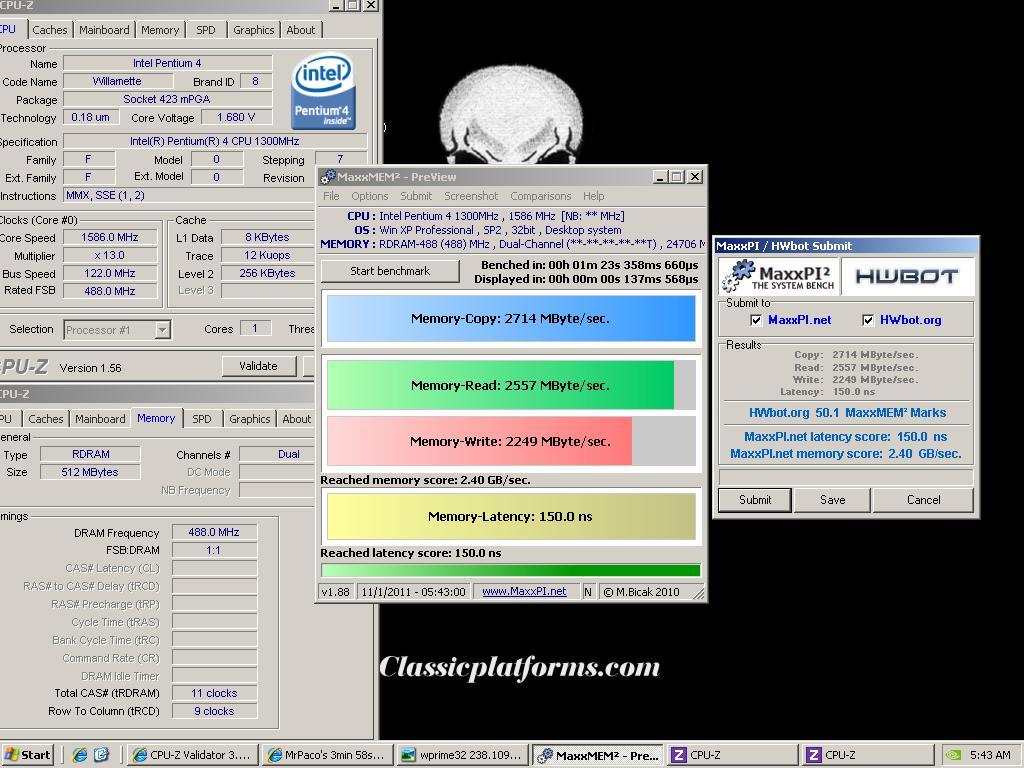This screenshot has width=1024, height=768.
Task: Click the N status cell in MaxxMEM²
Action: 588,592
